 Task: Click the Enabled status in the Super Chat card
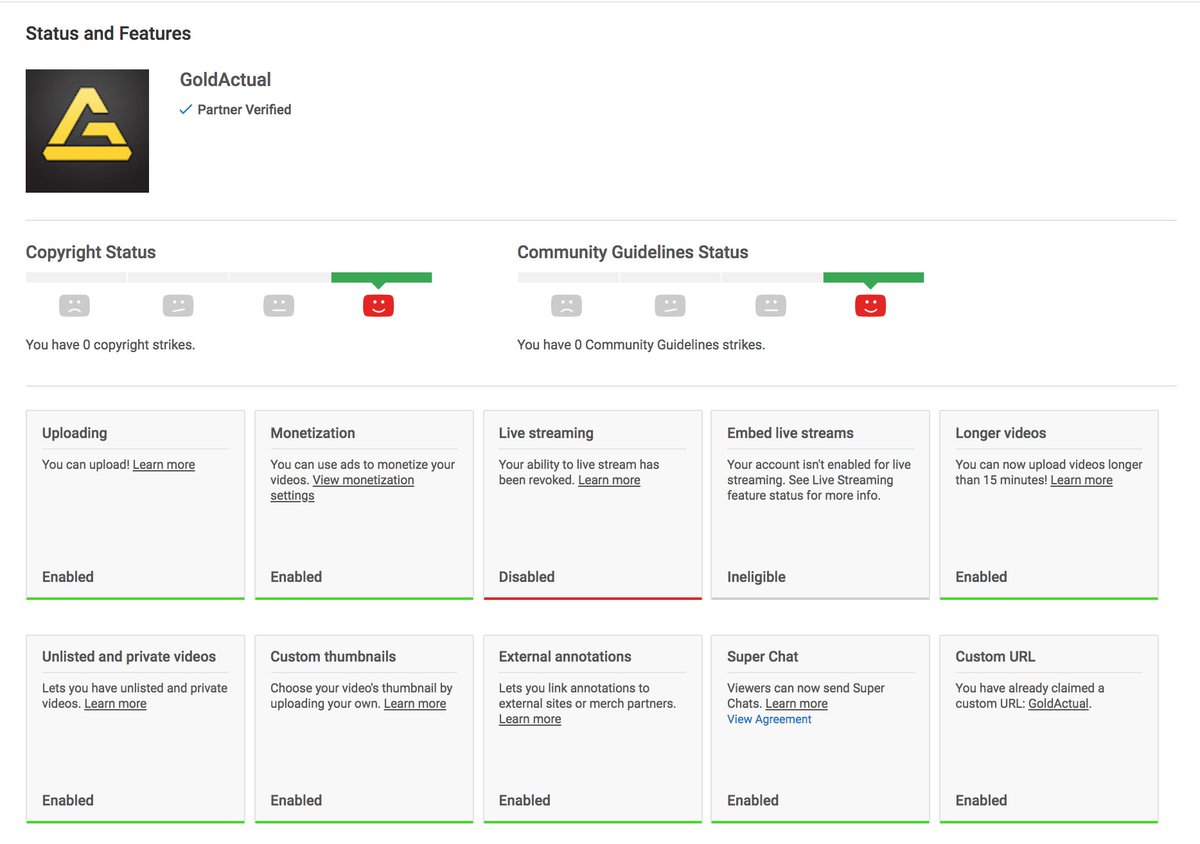tap(753, 801)
